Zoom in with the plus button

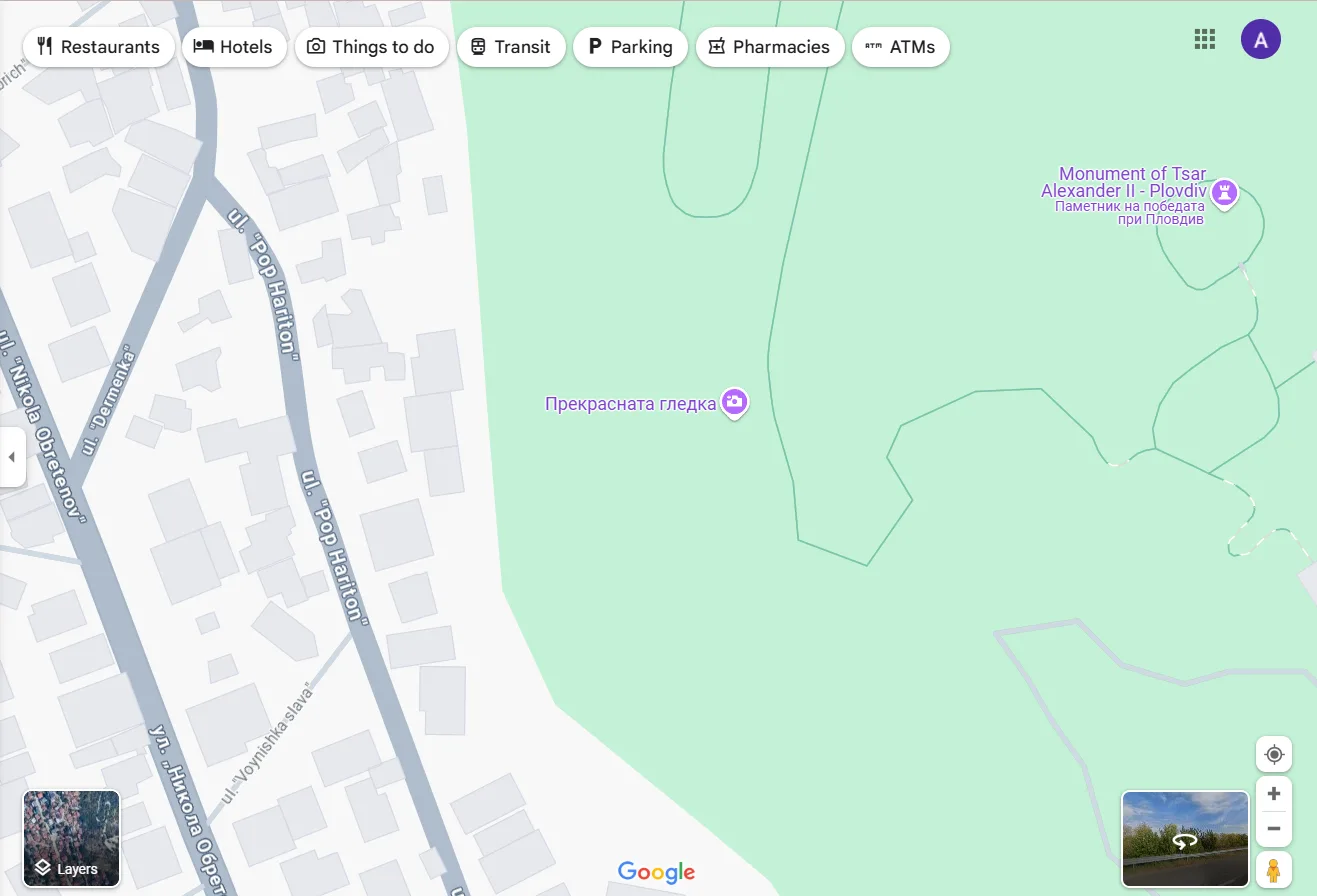tap(1274, 794)
